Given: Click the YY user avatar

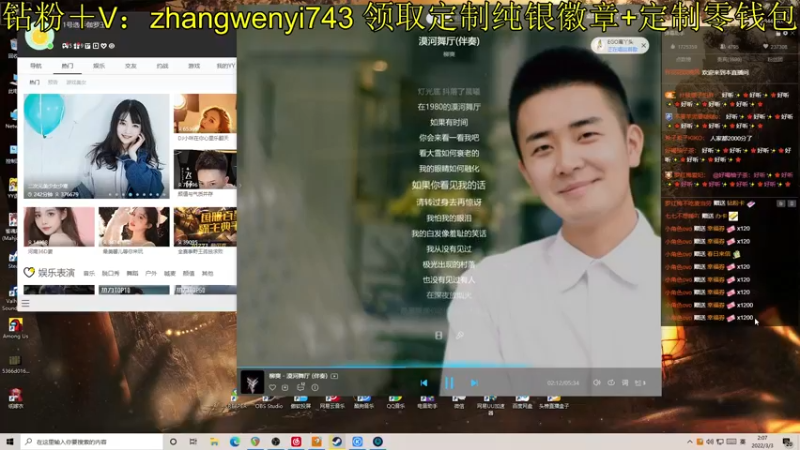Looking at the screenshot, I should [40, 37].
